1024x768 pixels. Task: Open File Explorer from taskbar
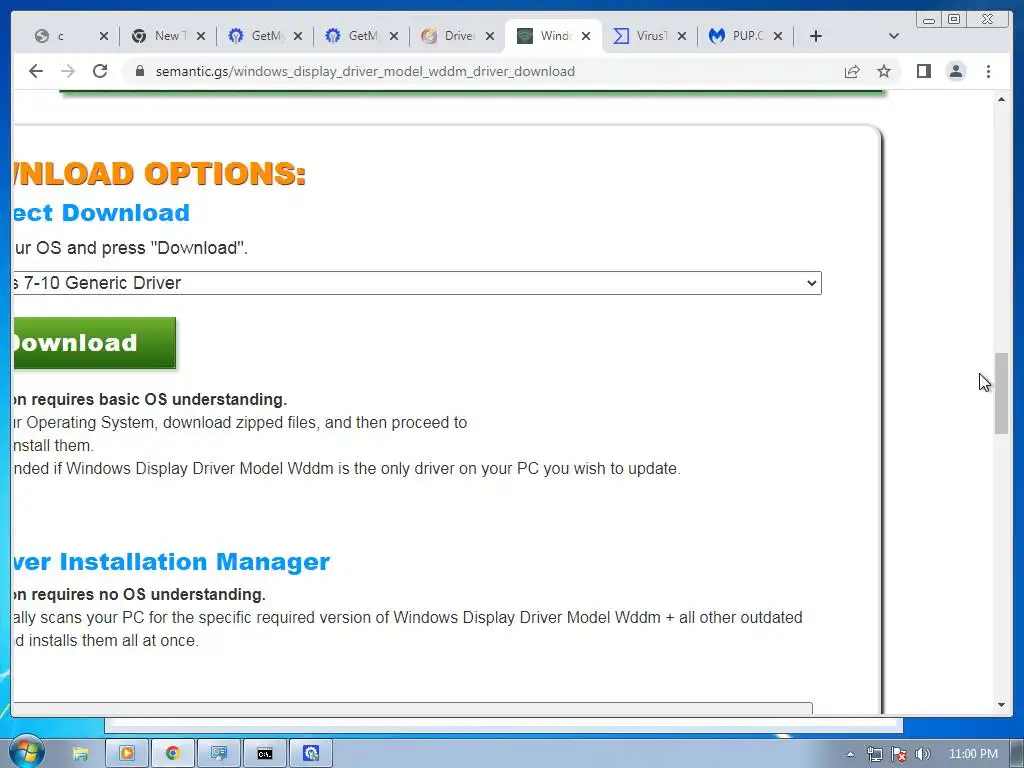[x=80, y=754]
